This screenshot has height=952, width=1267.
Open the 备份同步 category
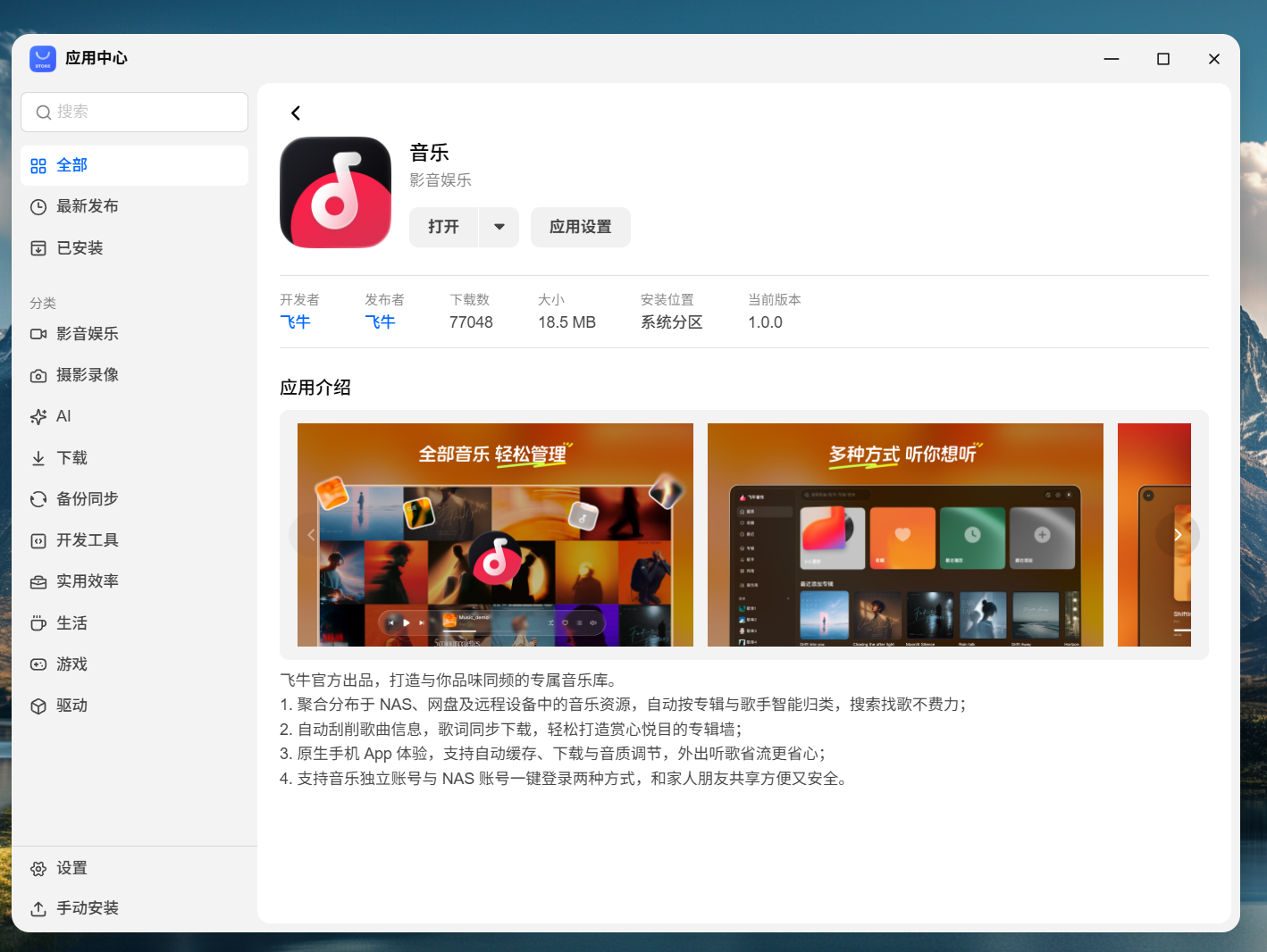tap(134, 499)
